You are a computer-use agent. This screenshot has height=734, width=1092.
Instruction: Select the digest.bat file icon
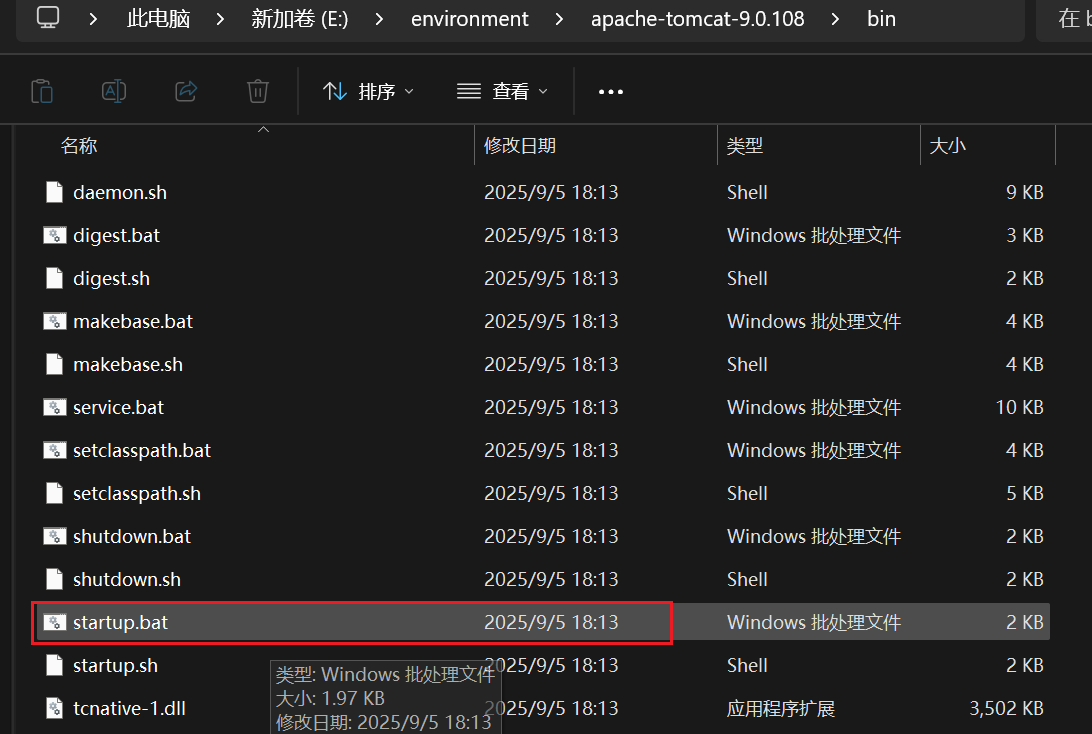(54, 235)
